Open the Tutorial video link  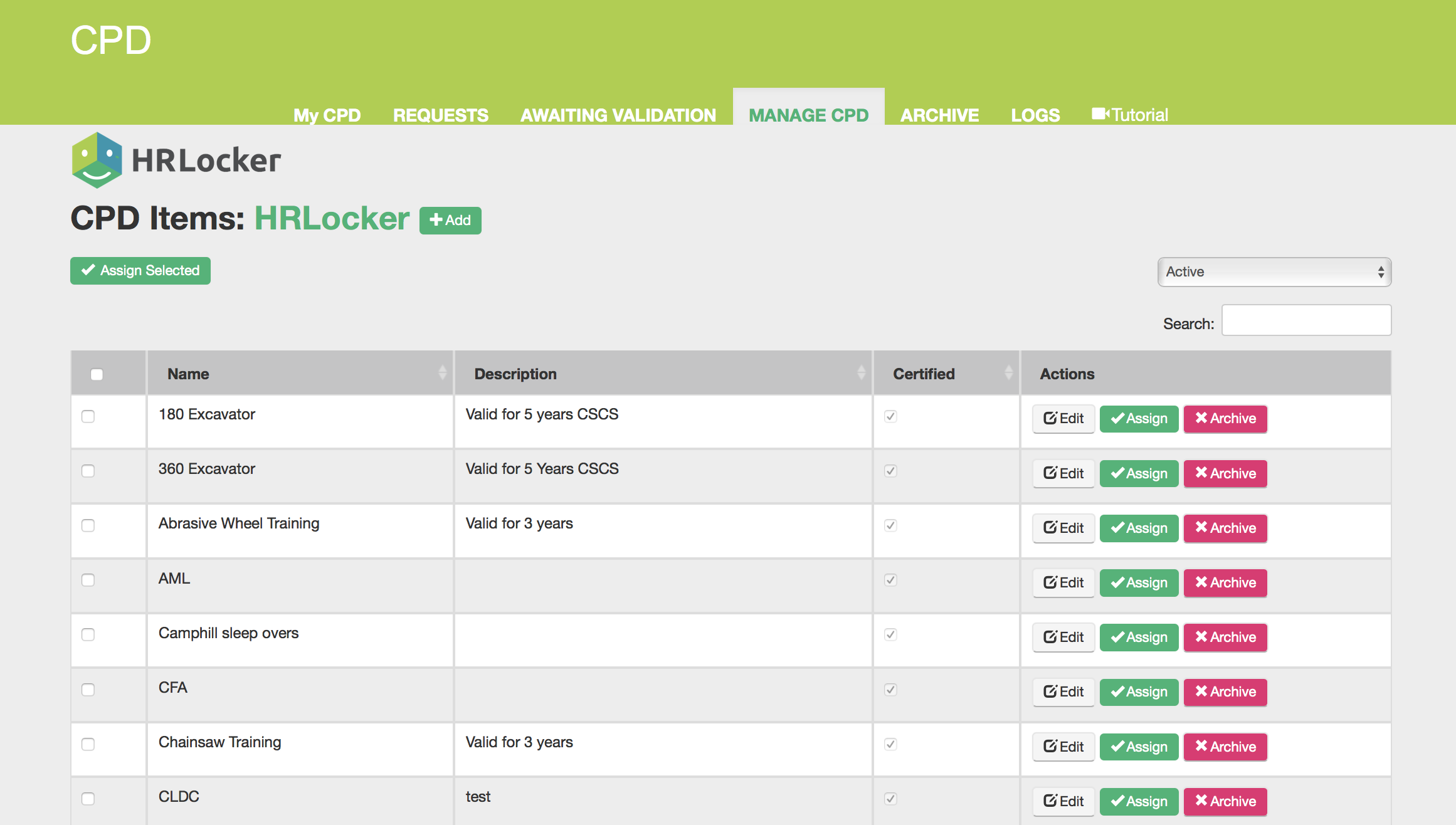coord(1130,115)
